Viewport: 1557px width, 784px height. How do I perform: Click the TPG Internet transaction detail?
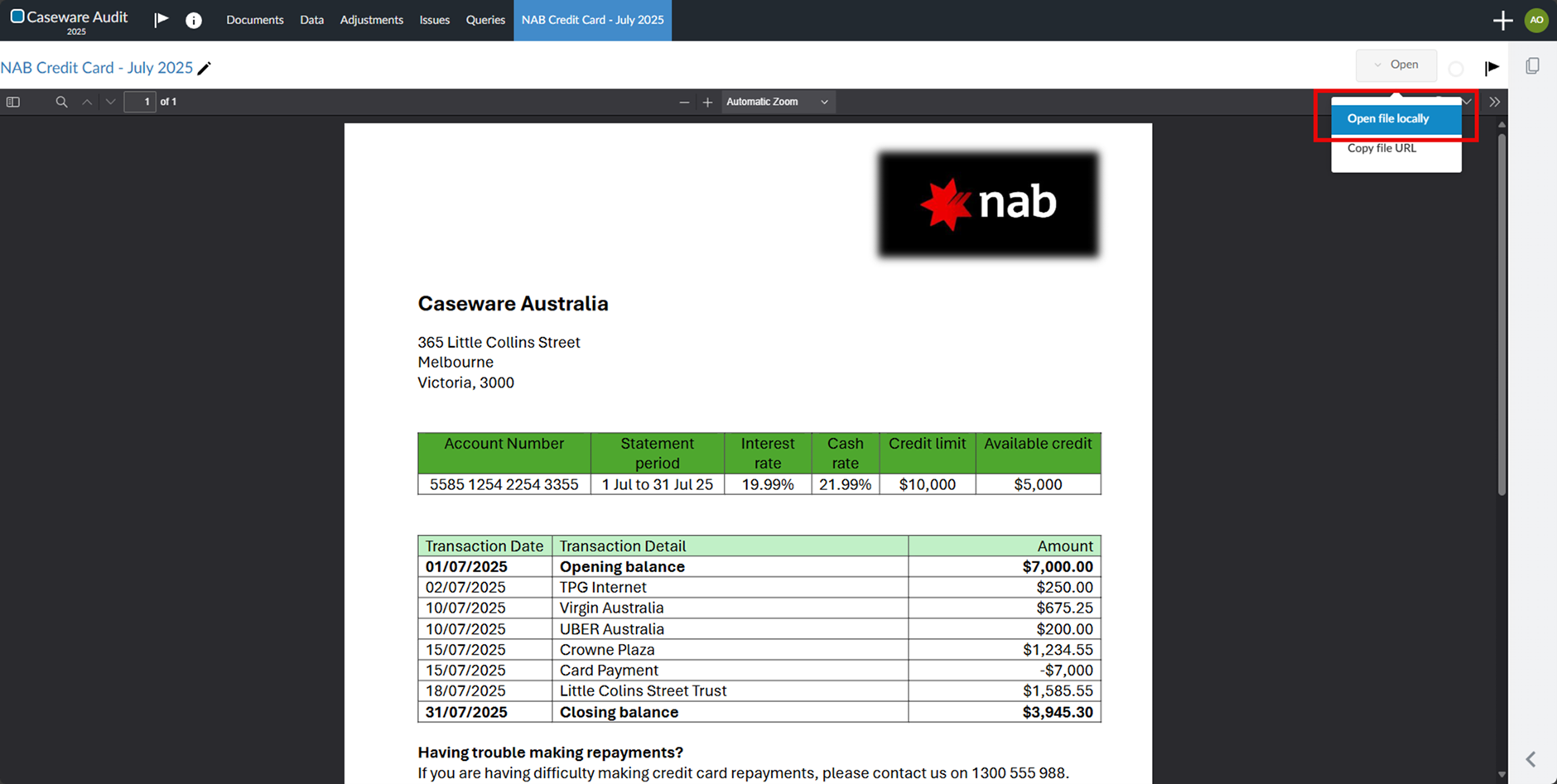[603, 588]
